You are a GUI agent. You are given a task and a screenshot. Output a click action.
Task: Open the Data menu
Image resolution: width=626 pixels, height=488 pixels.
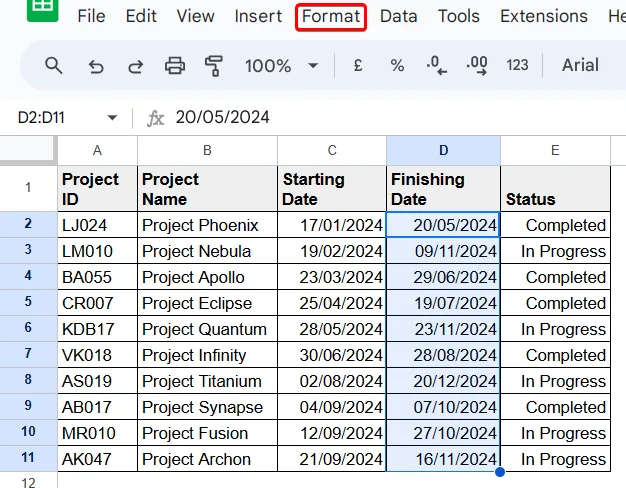398,16
